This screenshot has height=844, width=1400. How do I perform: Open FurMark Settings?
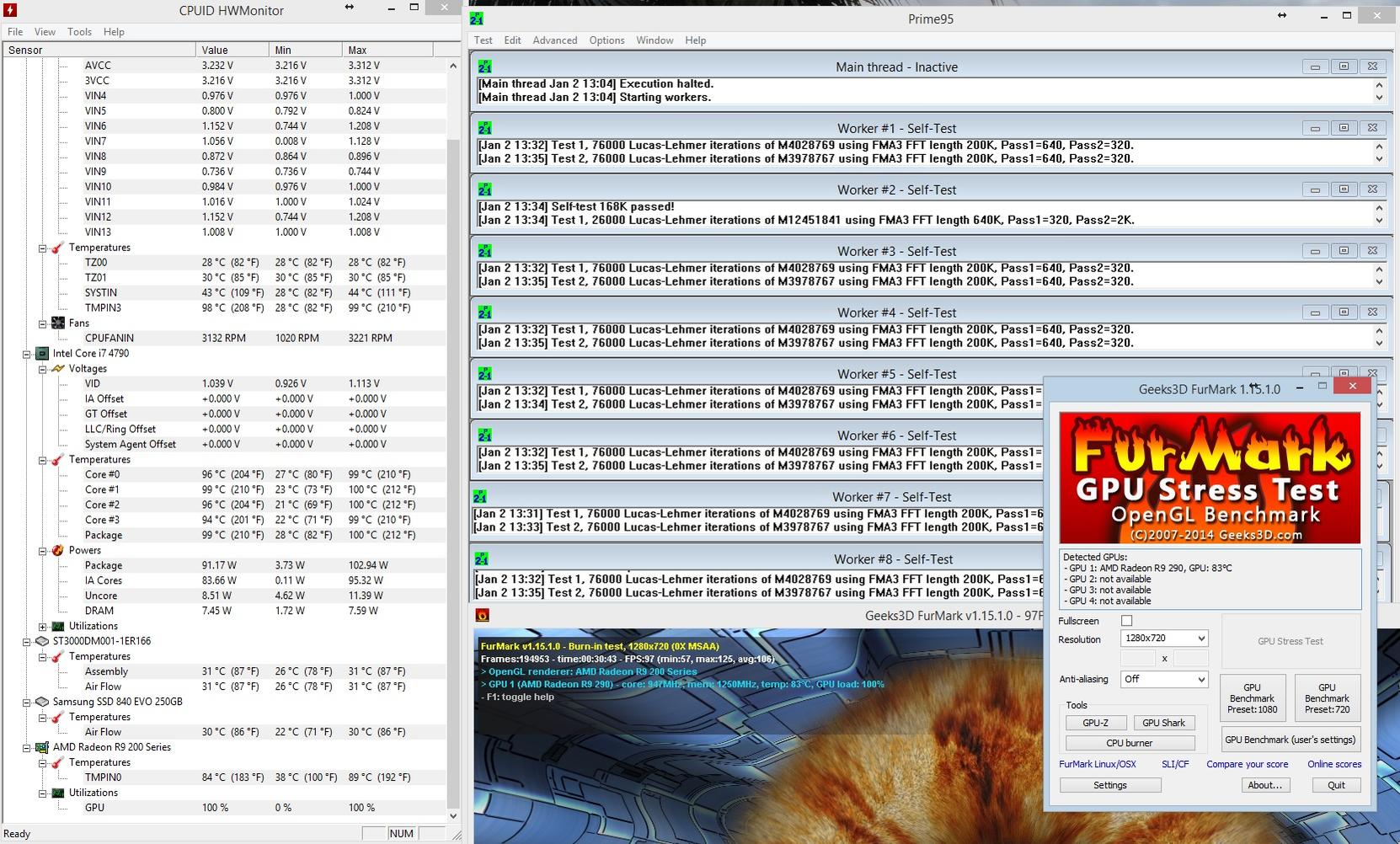pos(1110,785)
